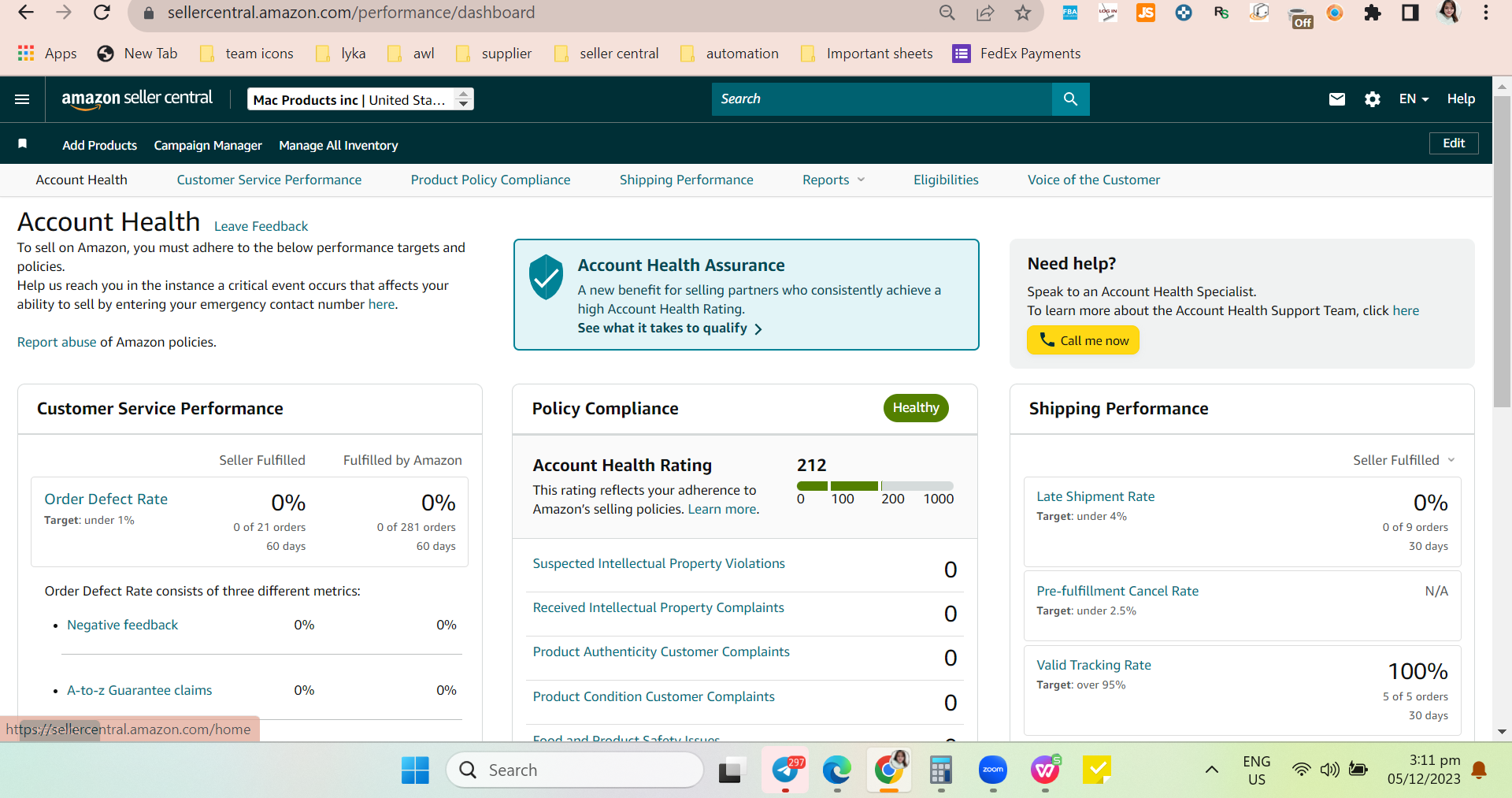Open the Seller Central hamburger menu
The height and width of the screenshot is (798, 1512).
(x=22, y=99)
